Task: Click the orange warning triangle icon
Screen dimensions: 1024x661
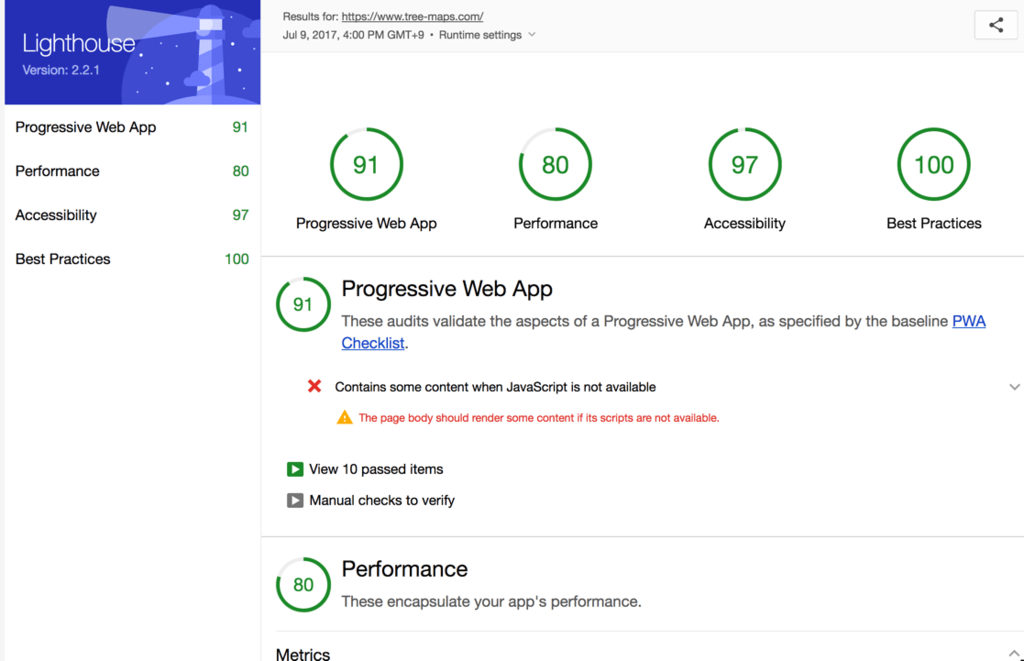Action: tap(344, 417)
